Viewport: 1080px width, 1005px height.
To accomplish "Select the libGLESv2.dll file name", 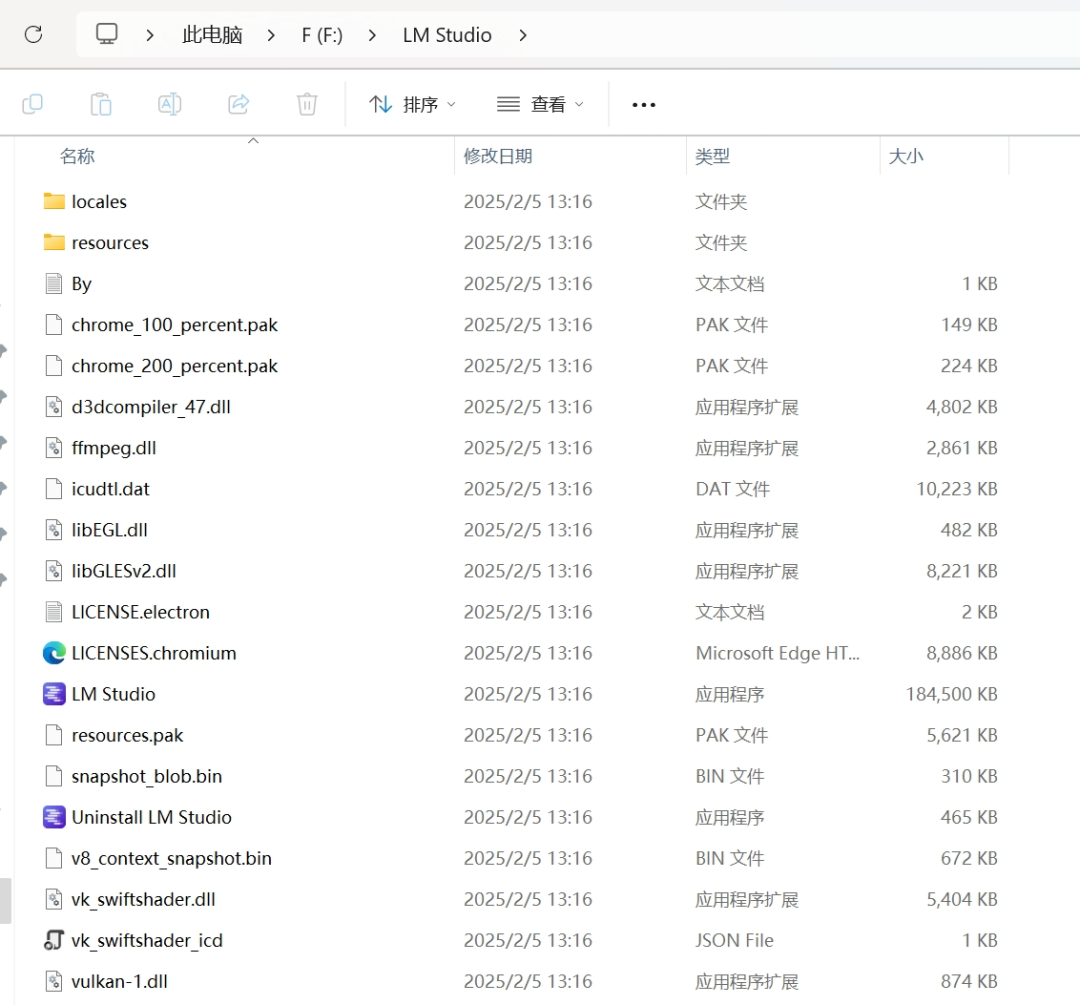I will (x=124, y=571).
